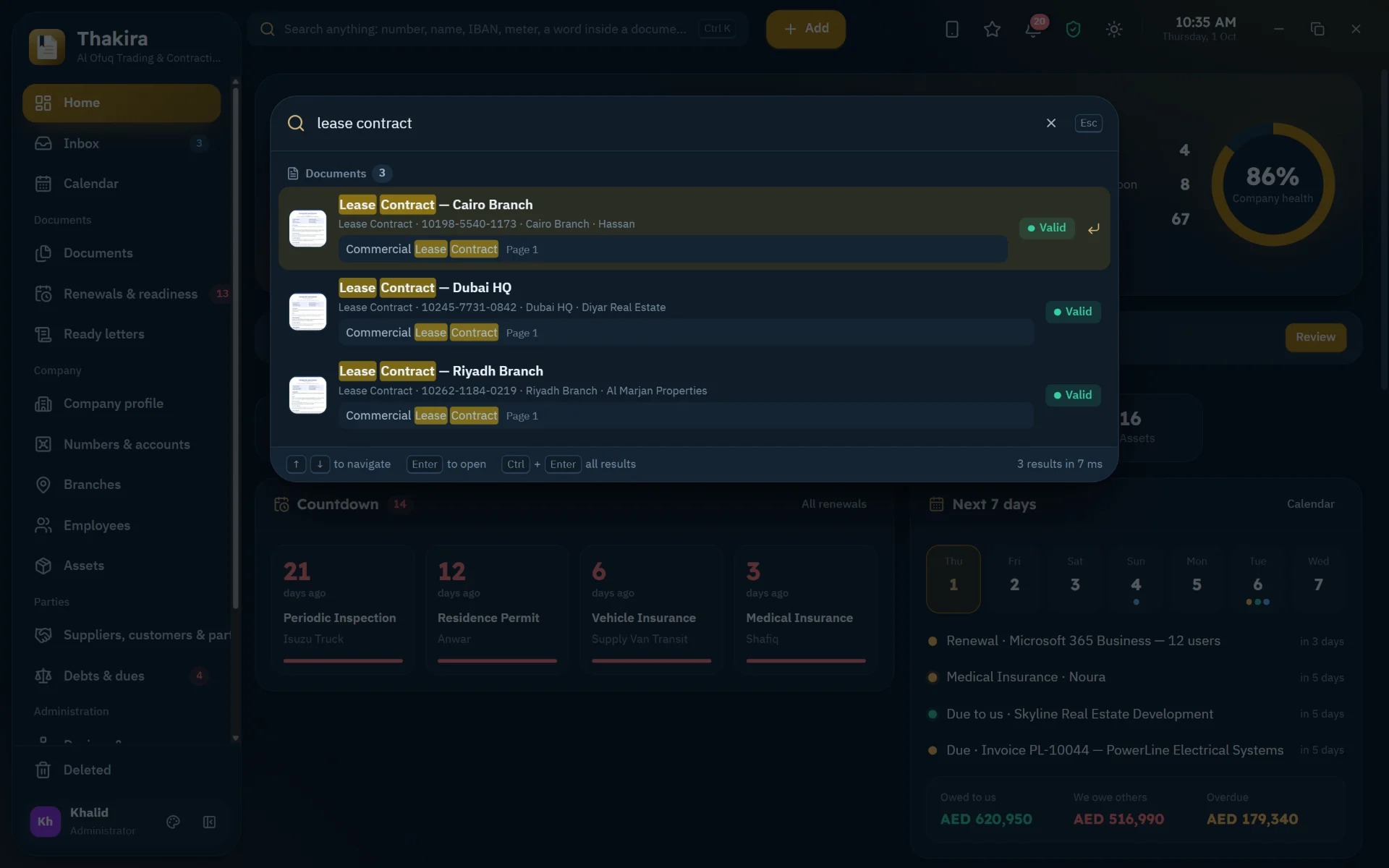
Task: Open Suppliers, customers & partners in sidebar
Action: (122, 635)
